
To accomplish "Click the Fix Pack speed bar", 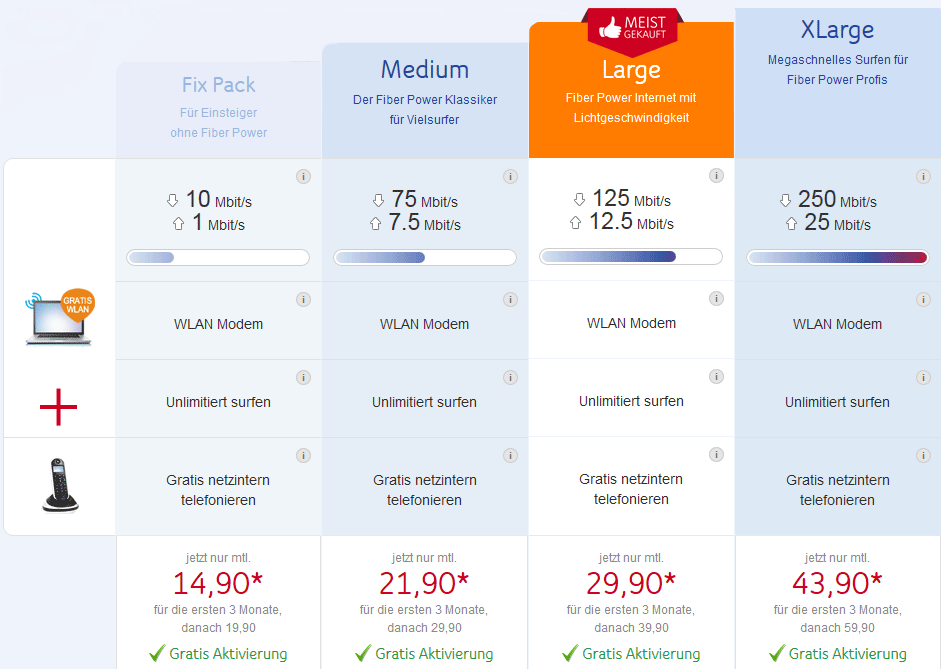I will 218,258.
